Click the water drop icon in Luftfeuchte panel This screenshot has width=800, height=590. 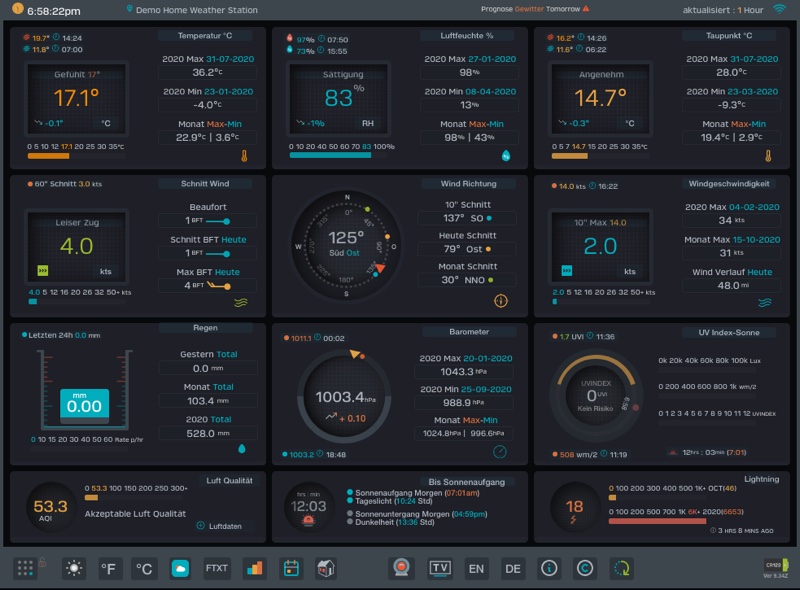pos(506,156)
